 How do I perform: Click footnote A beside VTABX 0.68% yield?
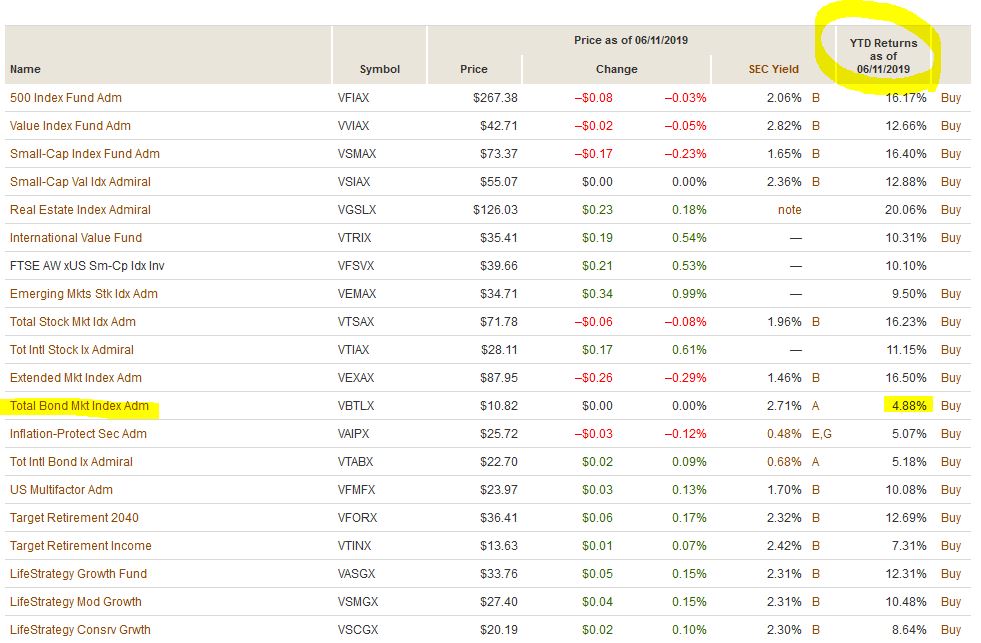coord(816,462)
